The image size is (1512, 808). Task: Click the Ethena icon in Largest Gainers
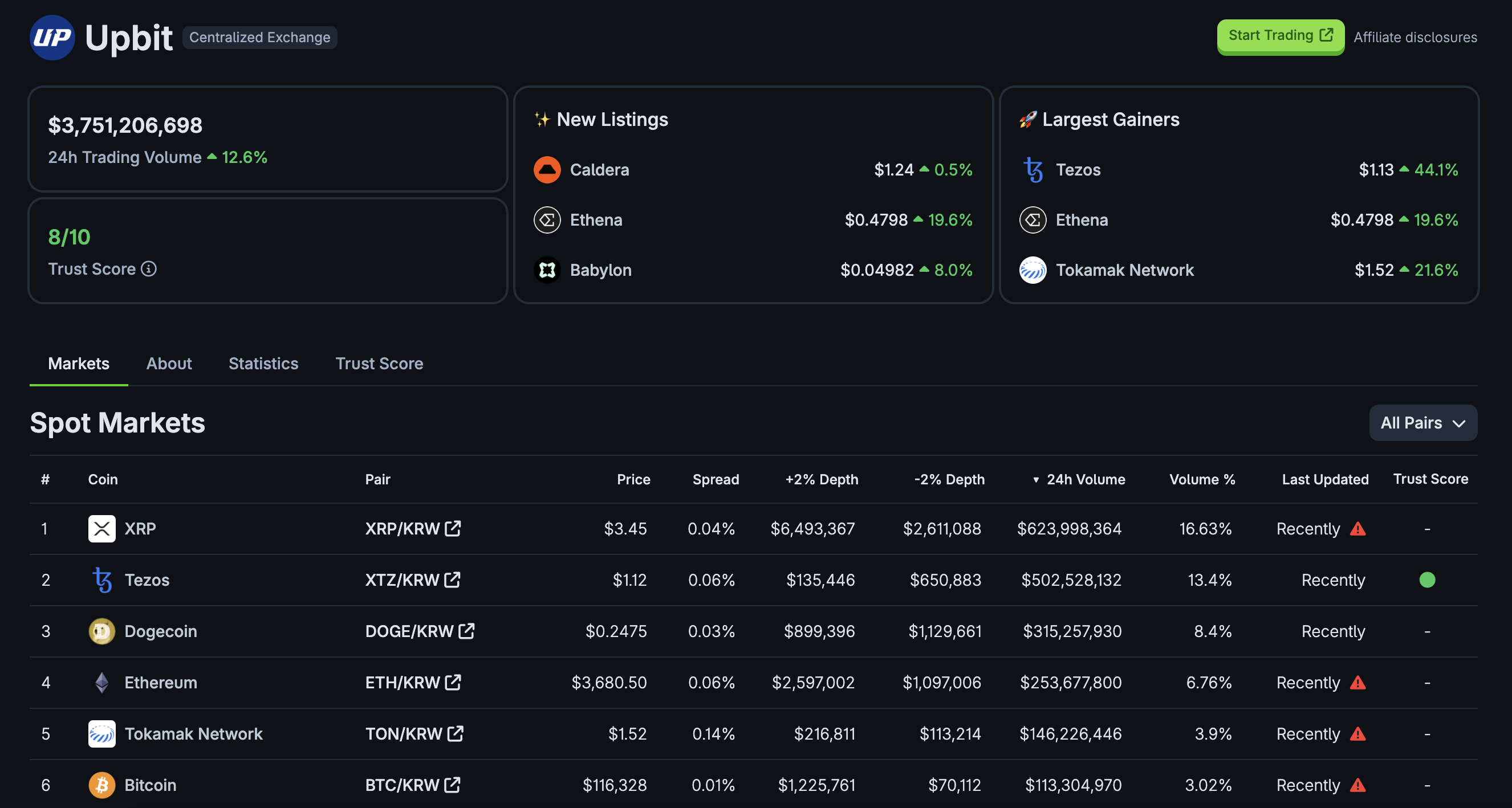click(1033, 220)
